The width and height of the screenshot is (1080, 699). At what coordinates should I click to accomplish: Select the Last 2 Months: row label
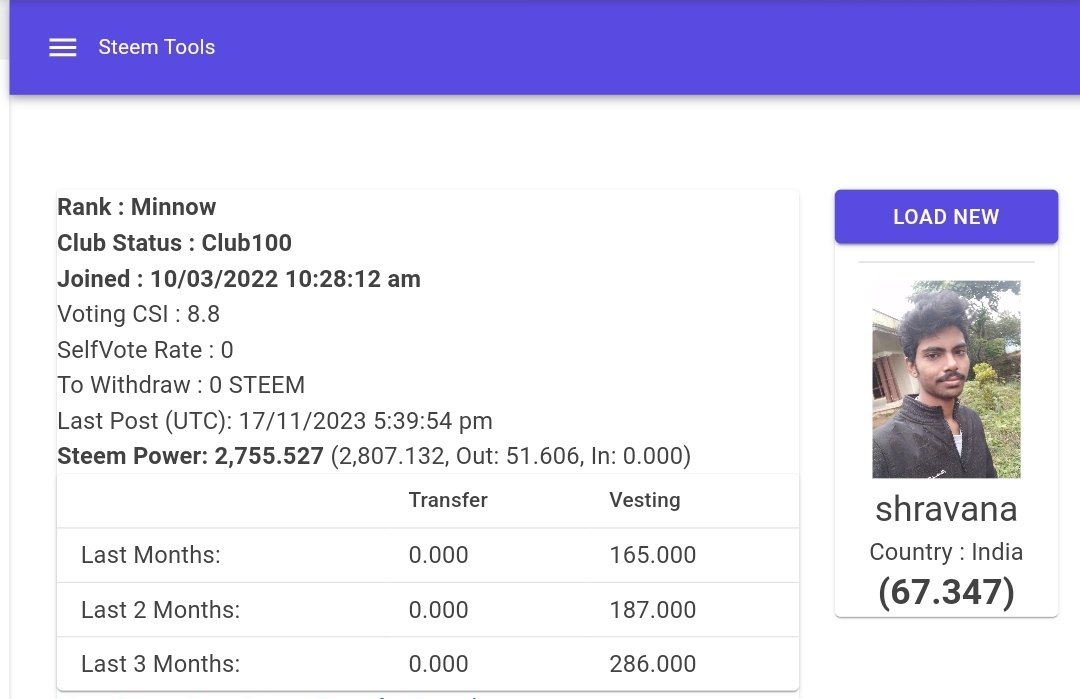[x=160, y=609]
